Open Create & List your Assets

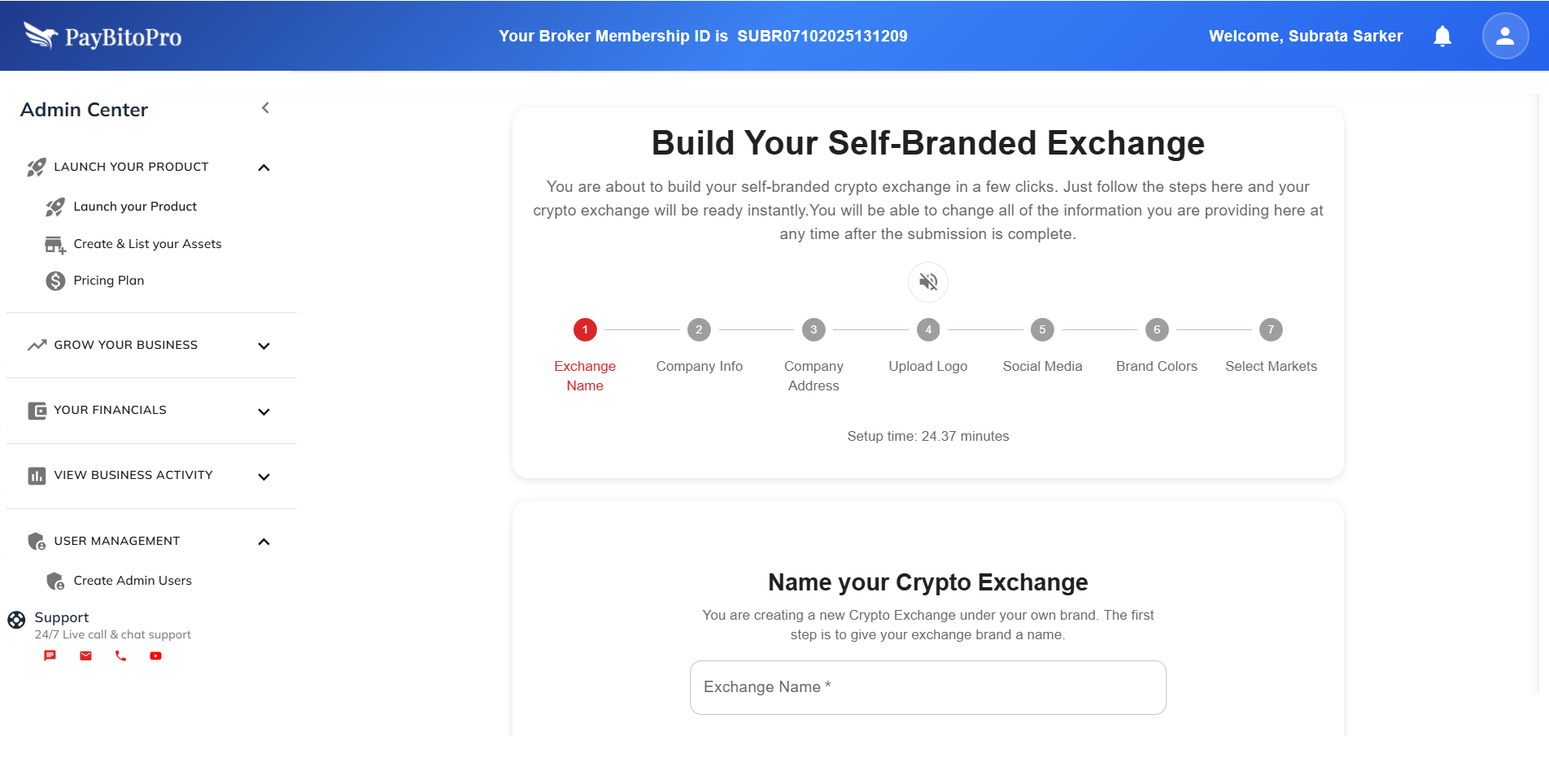147,244
